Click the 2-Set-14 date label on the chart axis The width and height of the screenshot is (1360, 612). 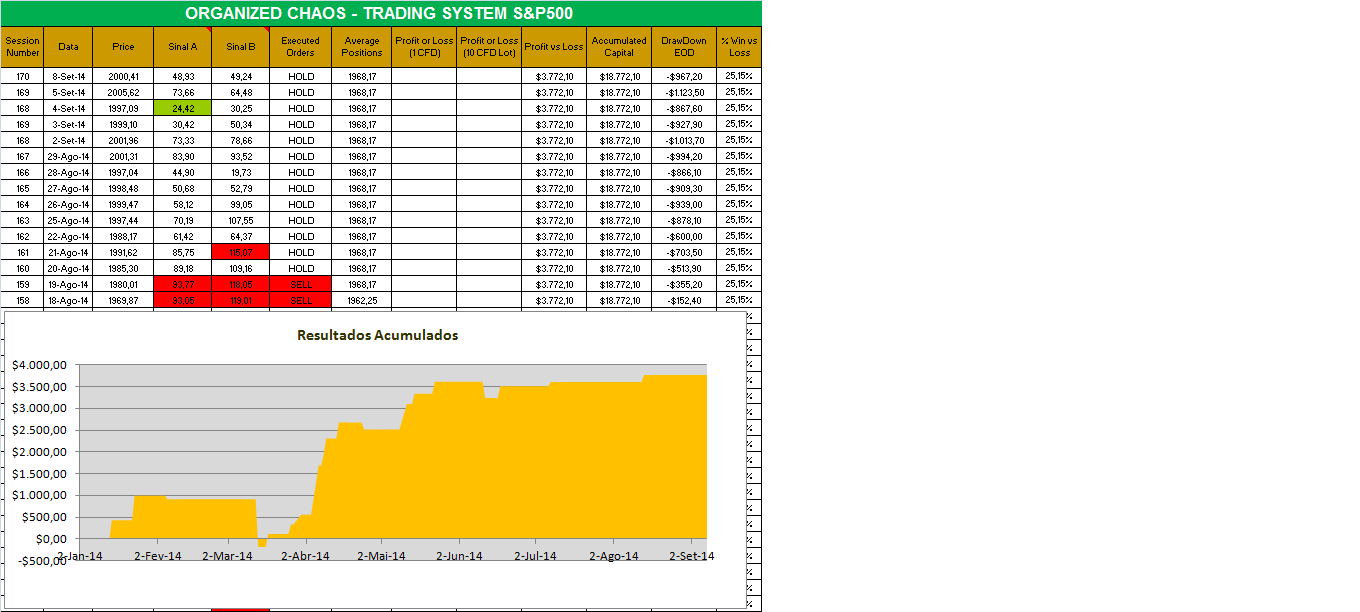click(691, 556)
